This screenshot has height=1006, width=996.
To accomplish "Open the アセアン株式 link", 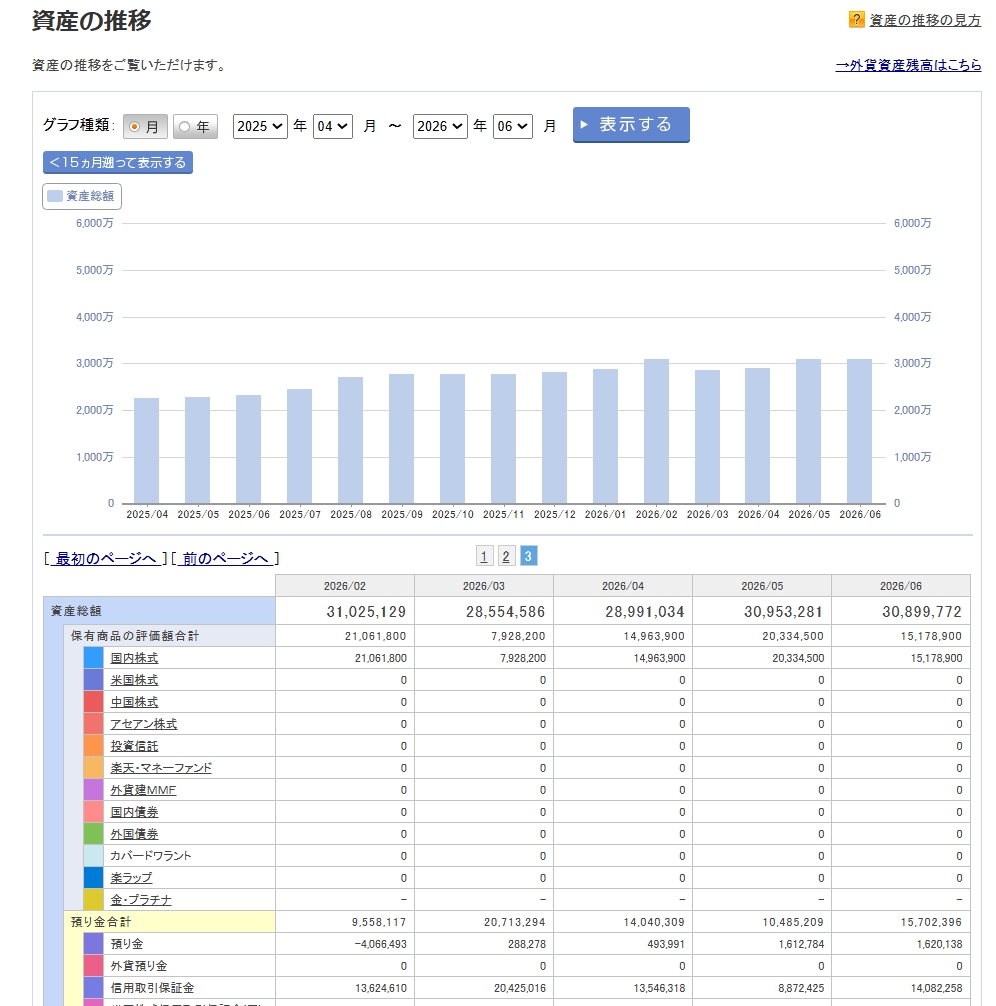I will coord(143,724).
